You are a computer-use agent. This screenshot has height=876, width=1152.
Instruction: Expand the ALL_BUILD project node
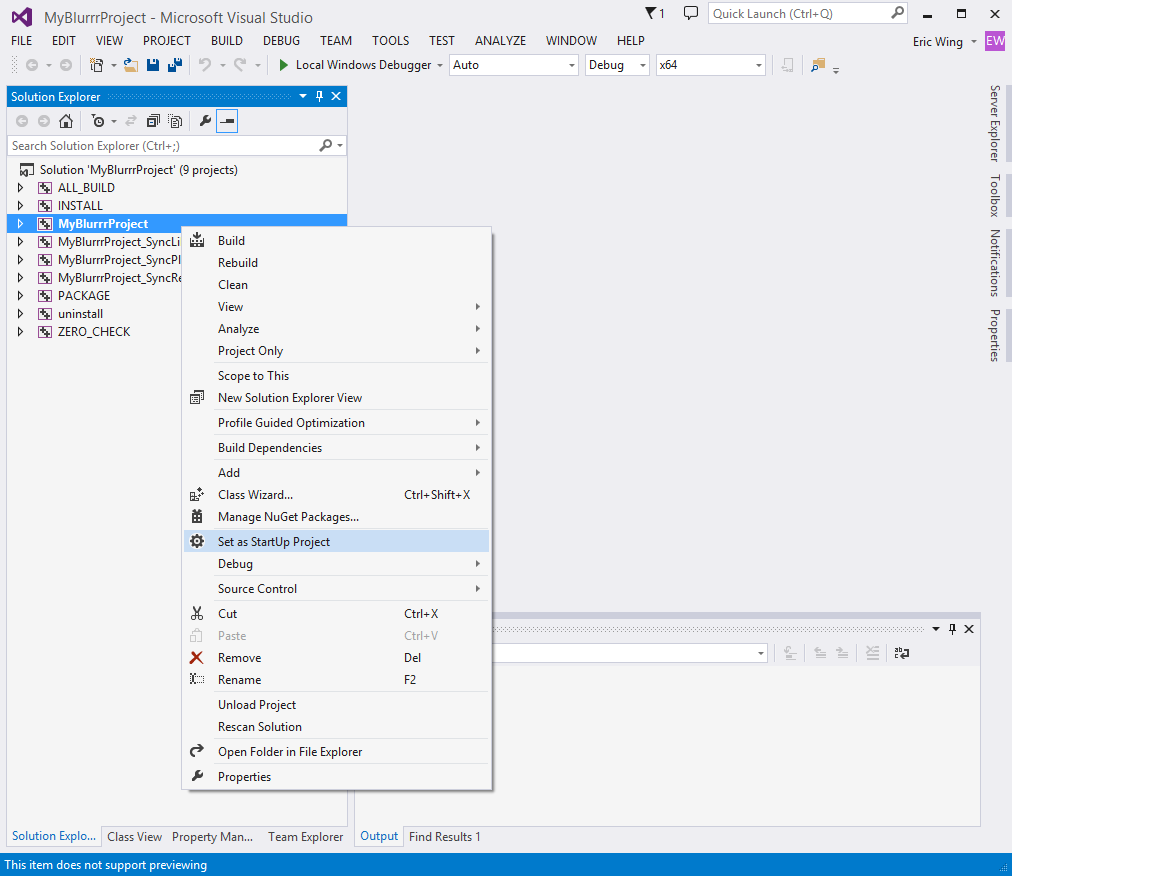(20, 188)
